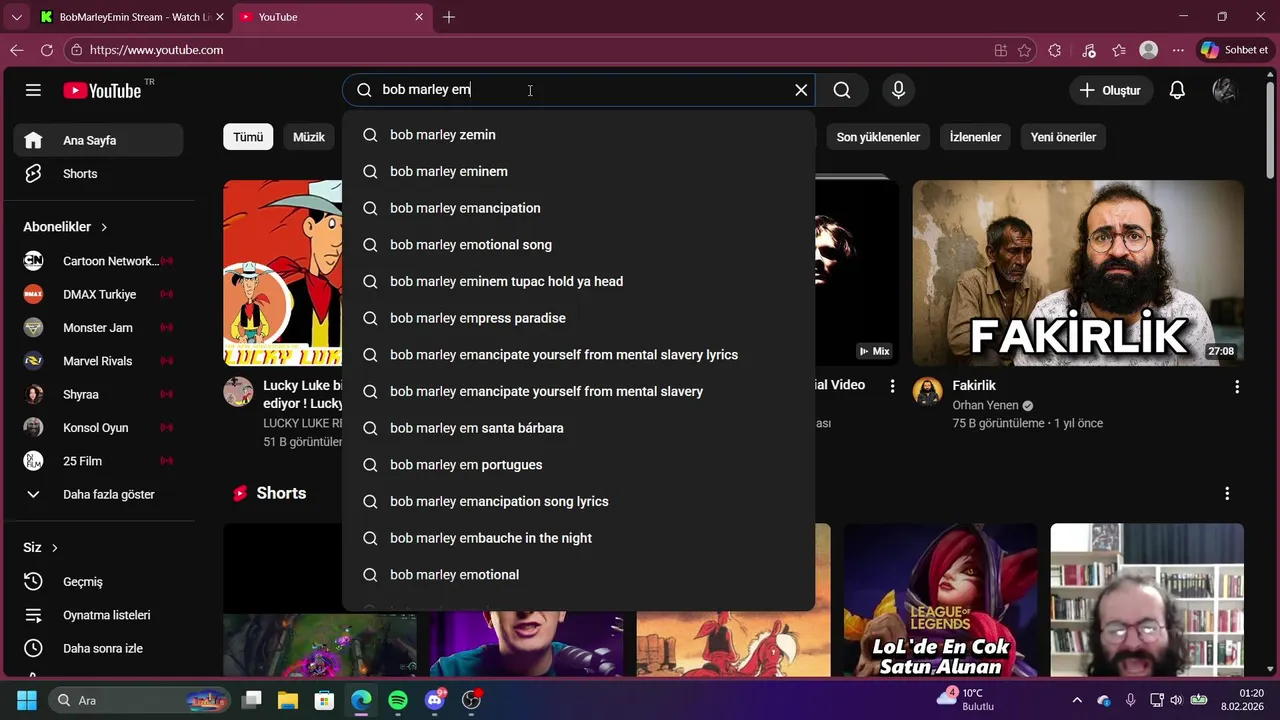Open the Edge media control music icon
1280x720 pixels.
coord(1089,50)
